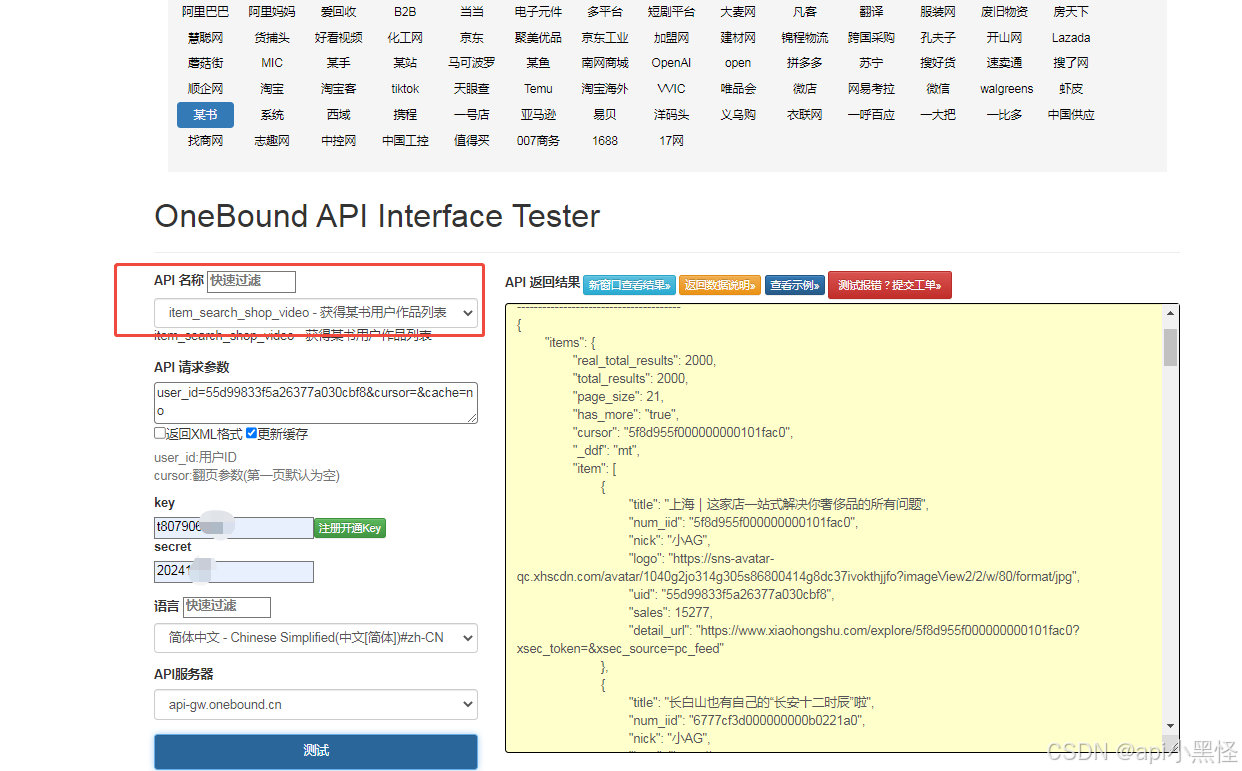Go to the 孔夫子 platform

coord(938,38)
